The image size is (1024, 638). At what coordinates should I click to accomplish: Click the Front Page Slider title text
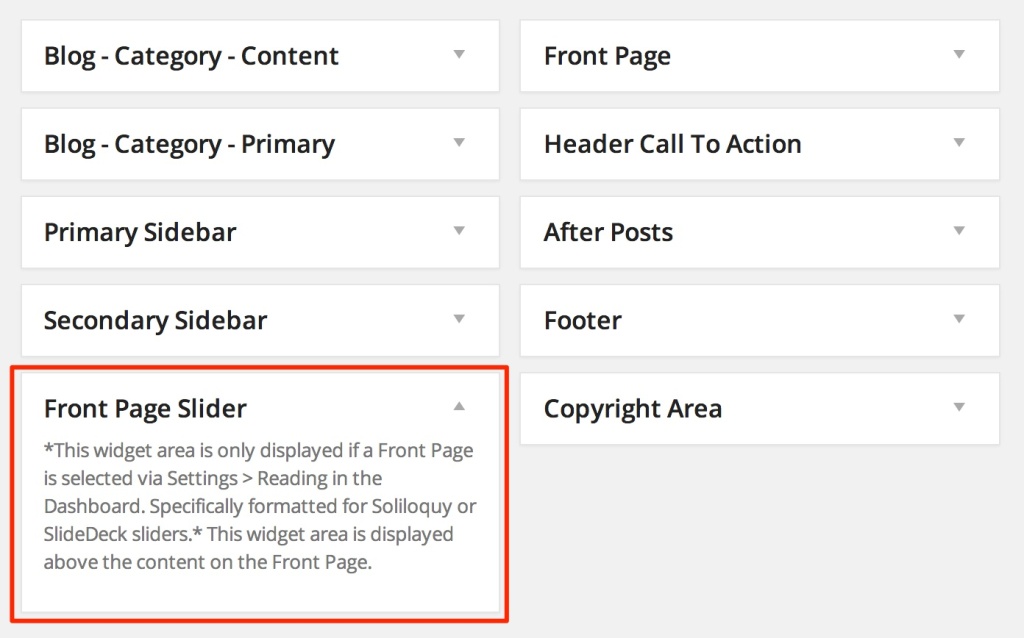click(146, 408)
